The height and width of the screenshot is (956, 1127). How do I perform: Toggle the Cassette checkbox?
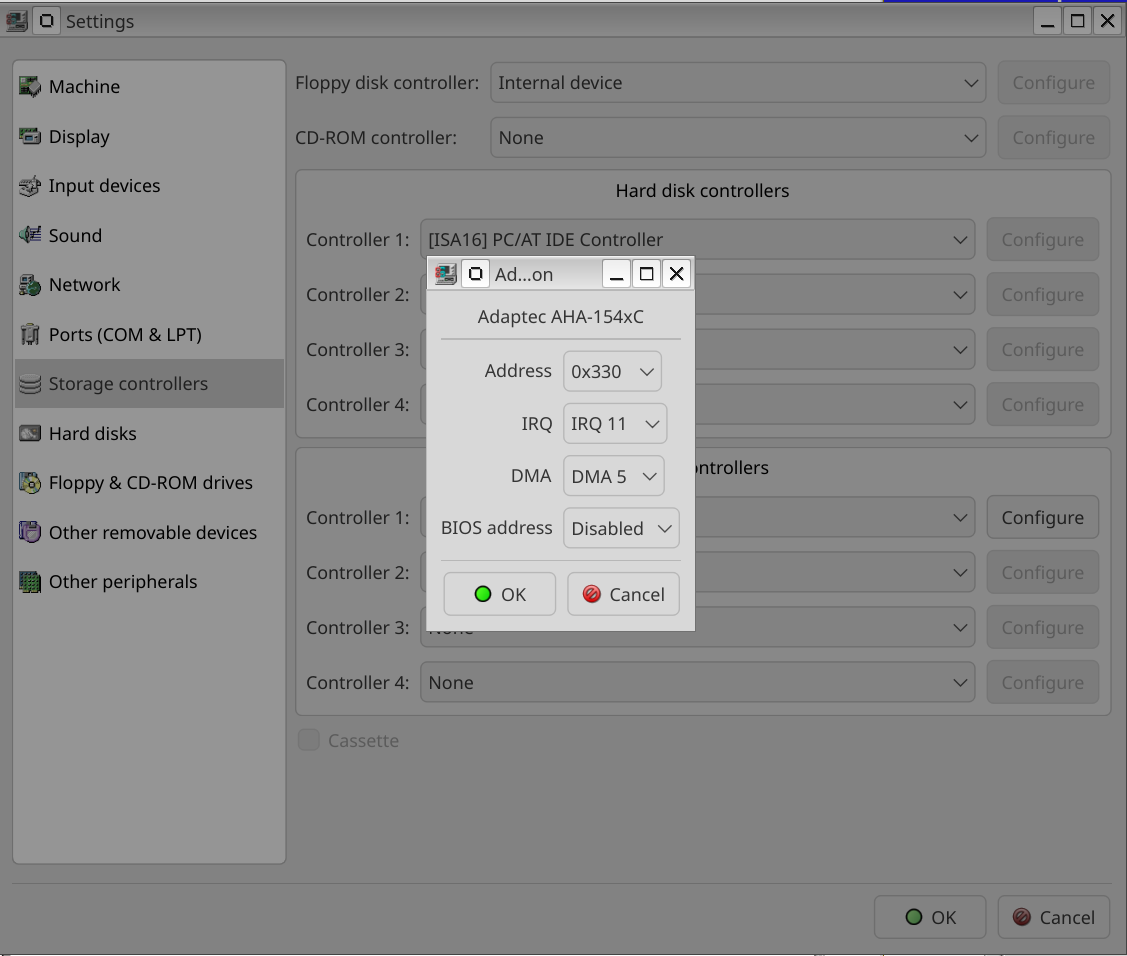click(x=309, y=741)
